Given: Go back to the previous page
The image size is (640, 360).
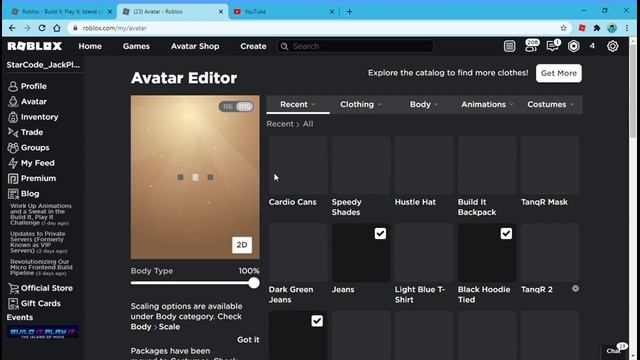Looking at the screenshot, I should pos(12,28).
